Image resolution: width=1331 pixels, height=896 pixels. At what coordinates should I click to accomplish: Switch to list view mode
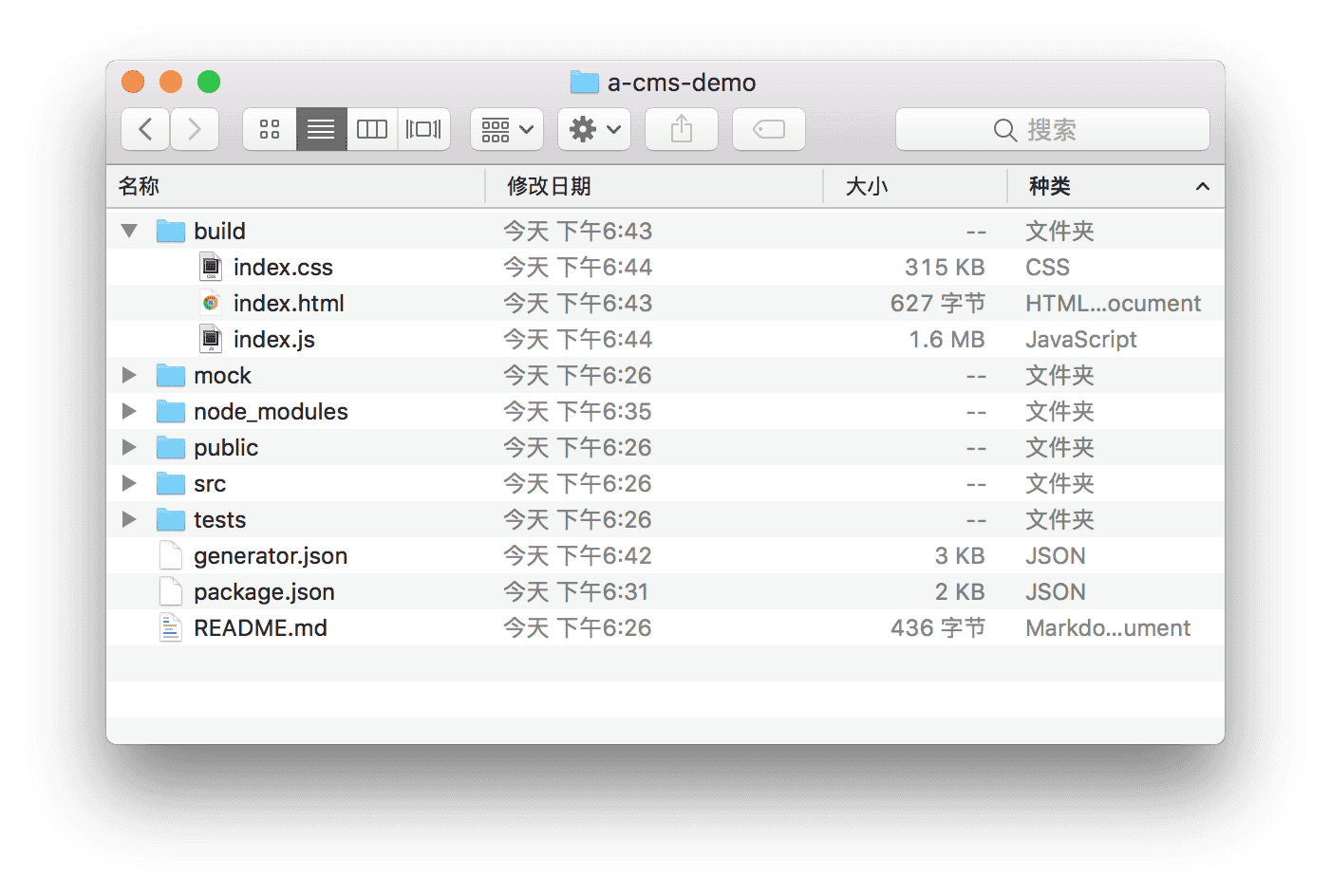321,129
